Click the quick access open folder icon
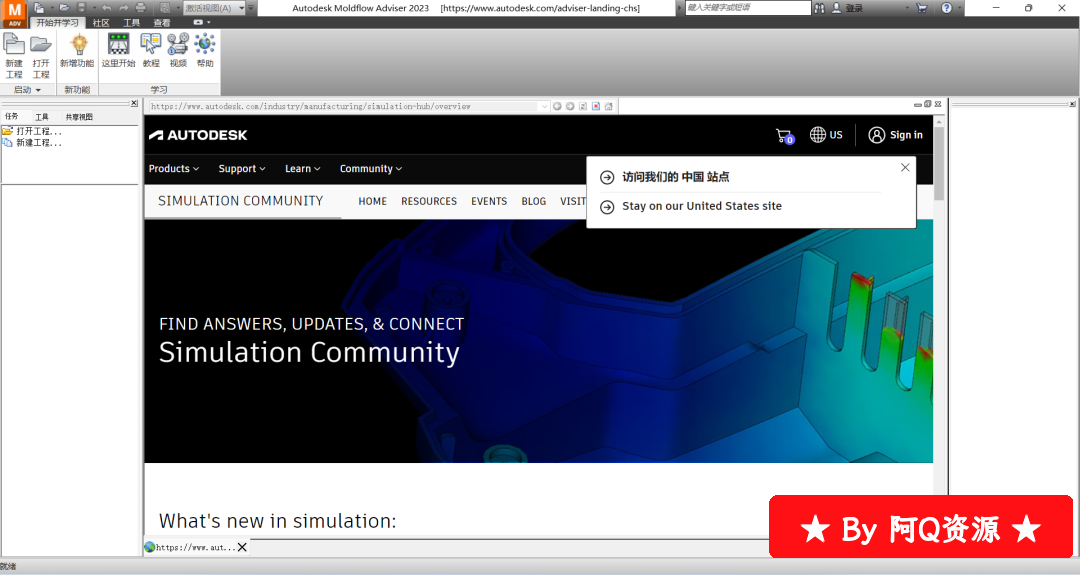 64,8
